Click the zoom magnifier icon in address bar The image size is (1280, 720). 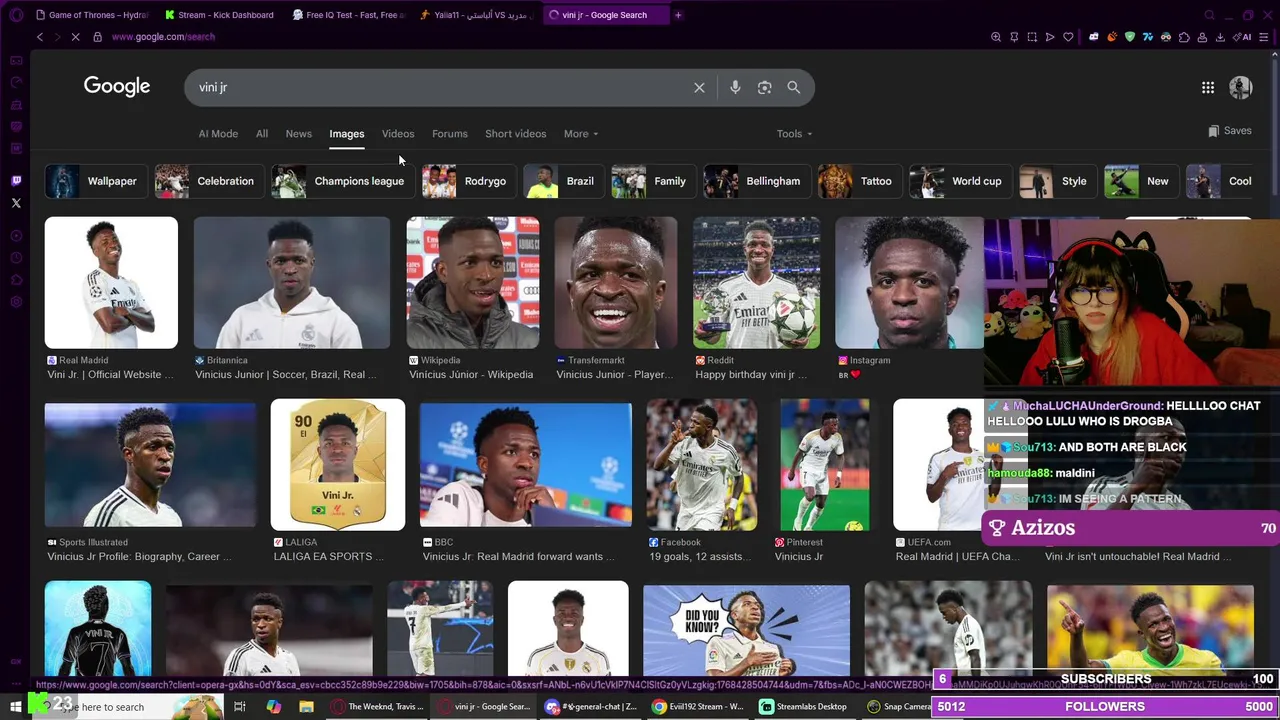[x=996, y=37]
